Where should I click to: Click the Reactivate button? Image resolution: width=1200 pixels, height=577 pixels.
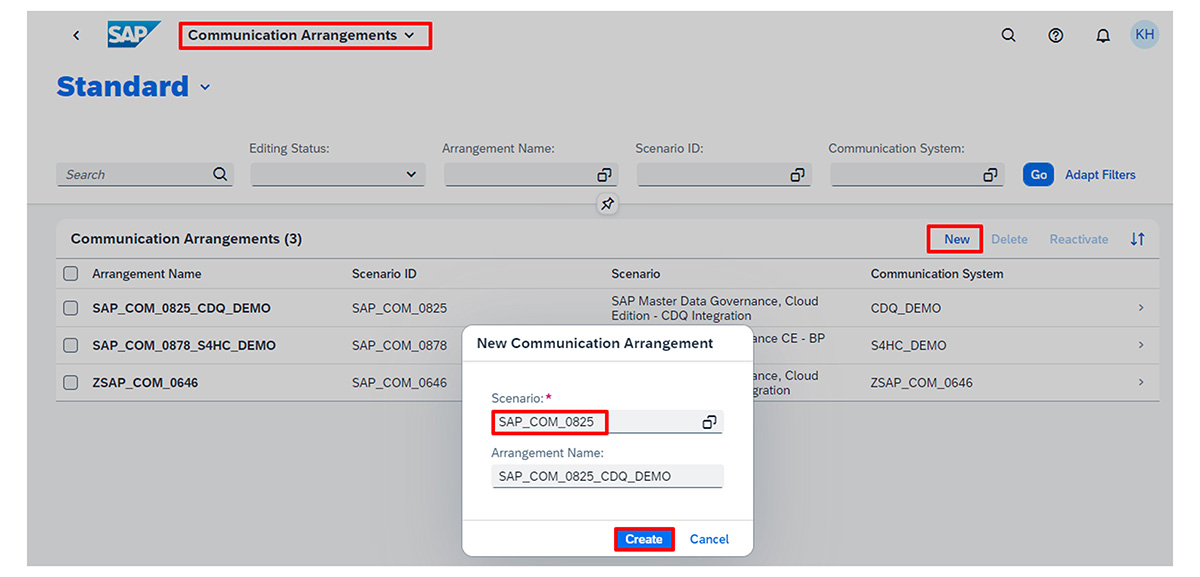[x=1079, y=239]
